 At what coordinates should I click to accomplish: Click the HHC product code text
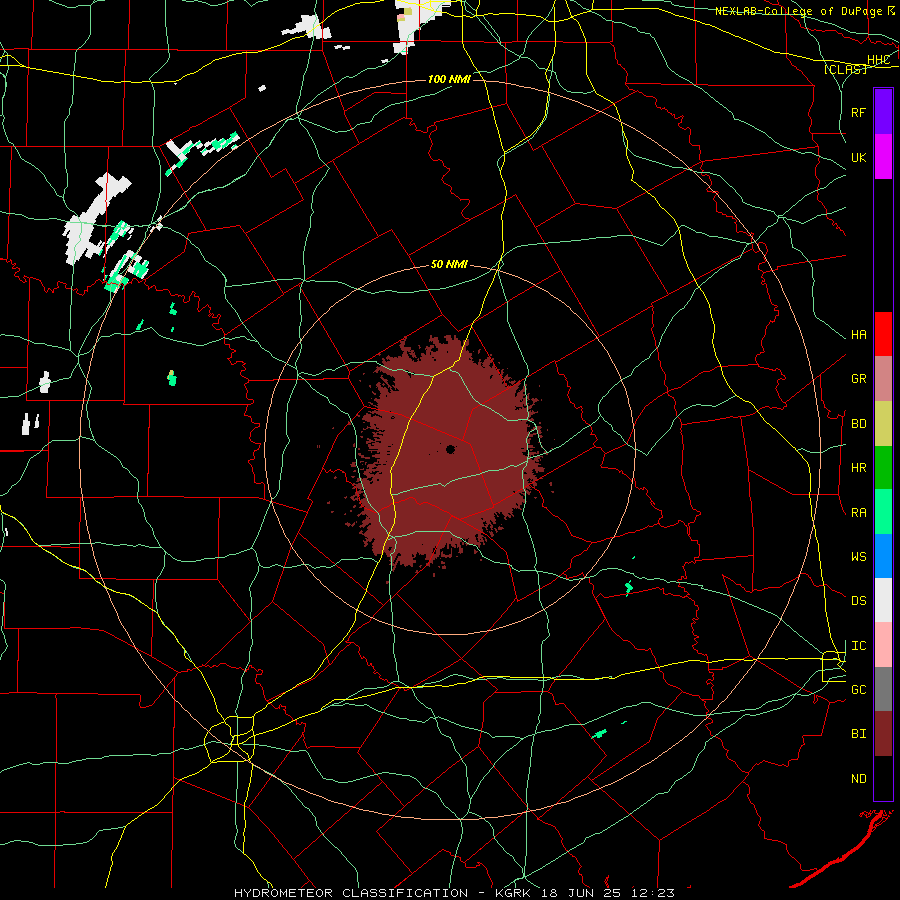[878, 60]
